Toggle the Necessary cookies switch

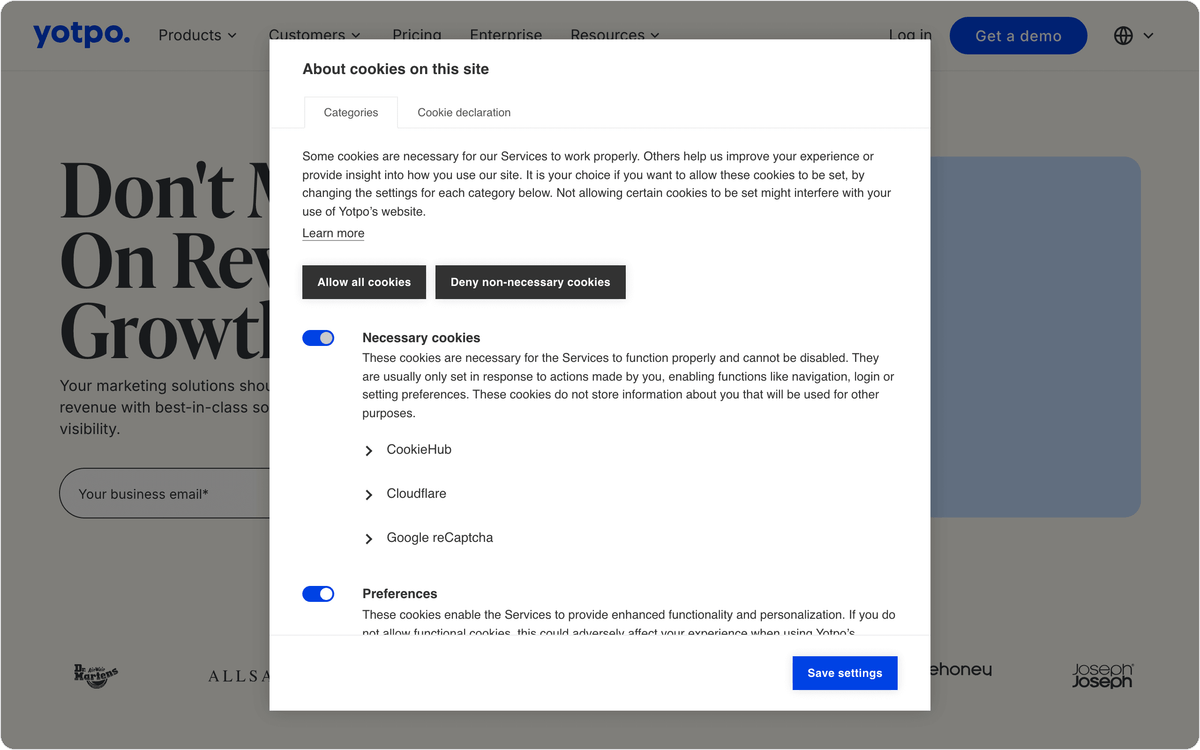(318, 338)
